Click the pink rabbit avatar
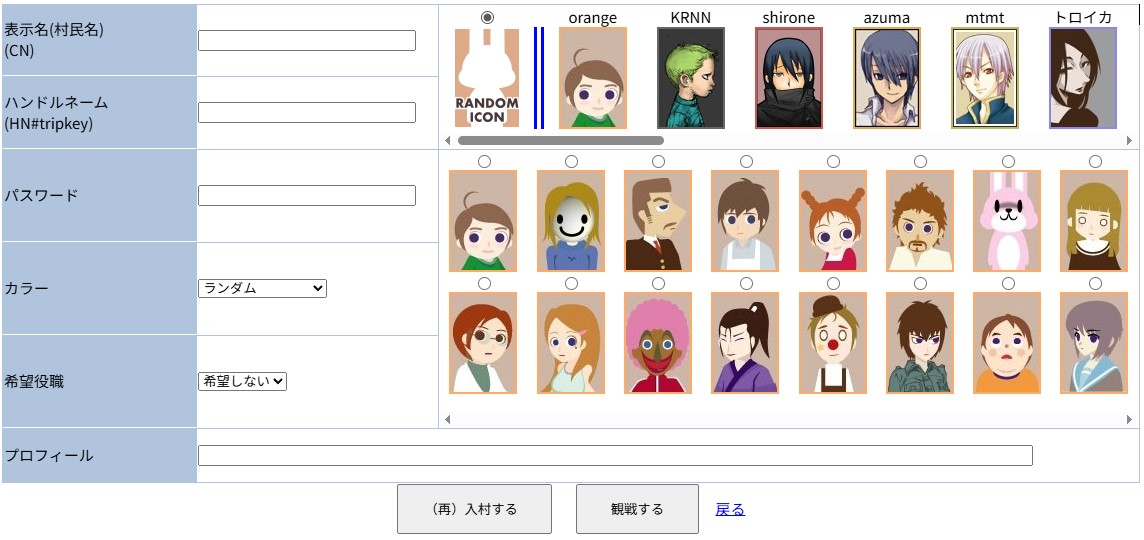 click(x=1007, y=221)
